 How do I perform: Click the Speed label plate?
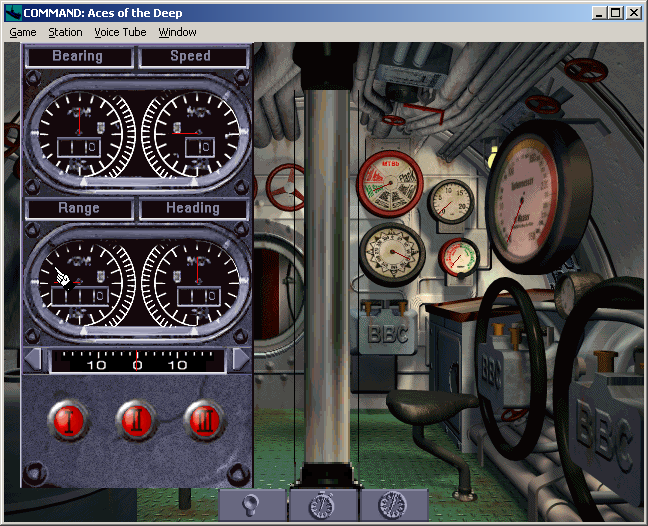193,56
